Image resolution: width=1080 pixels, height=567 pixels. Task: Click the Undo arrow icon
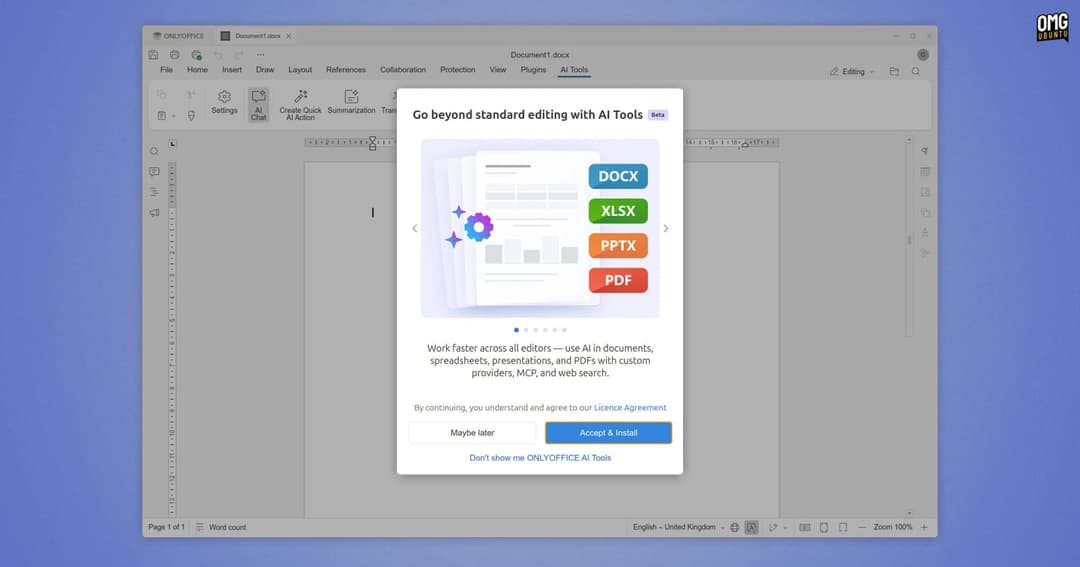[x=218, y=55]
